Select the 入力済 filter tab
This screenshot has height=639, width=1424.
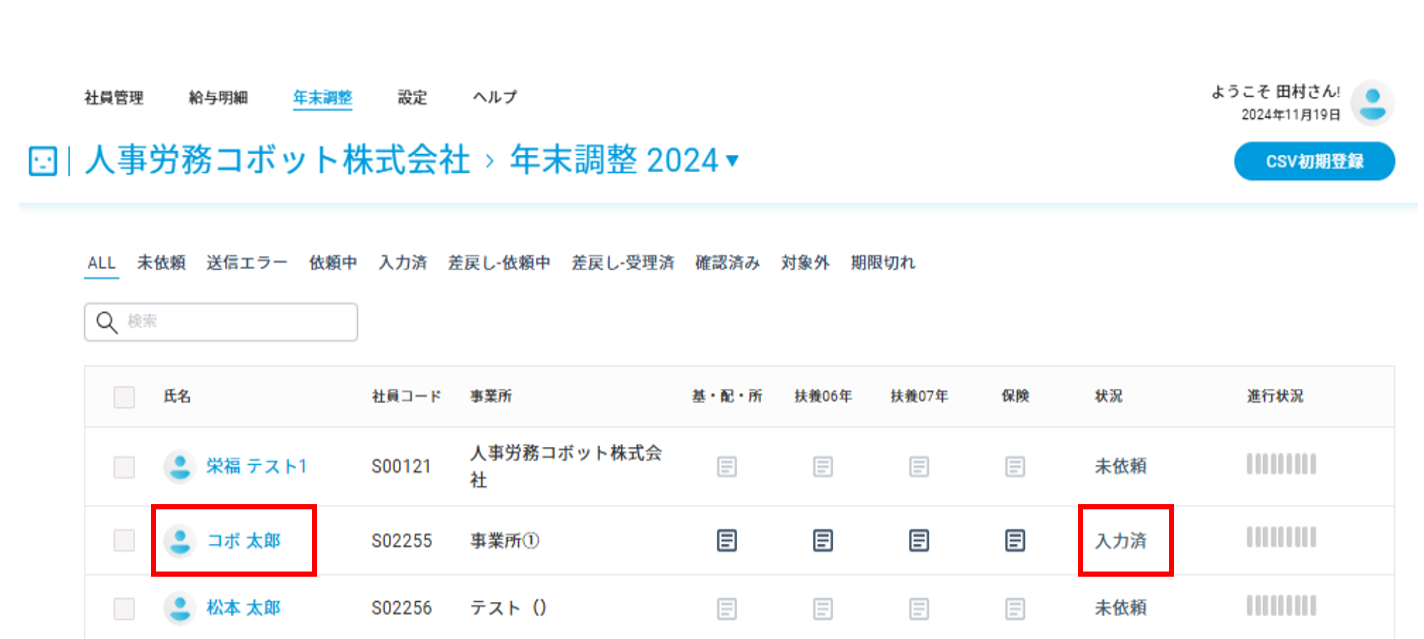point(403,264)
